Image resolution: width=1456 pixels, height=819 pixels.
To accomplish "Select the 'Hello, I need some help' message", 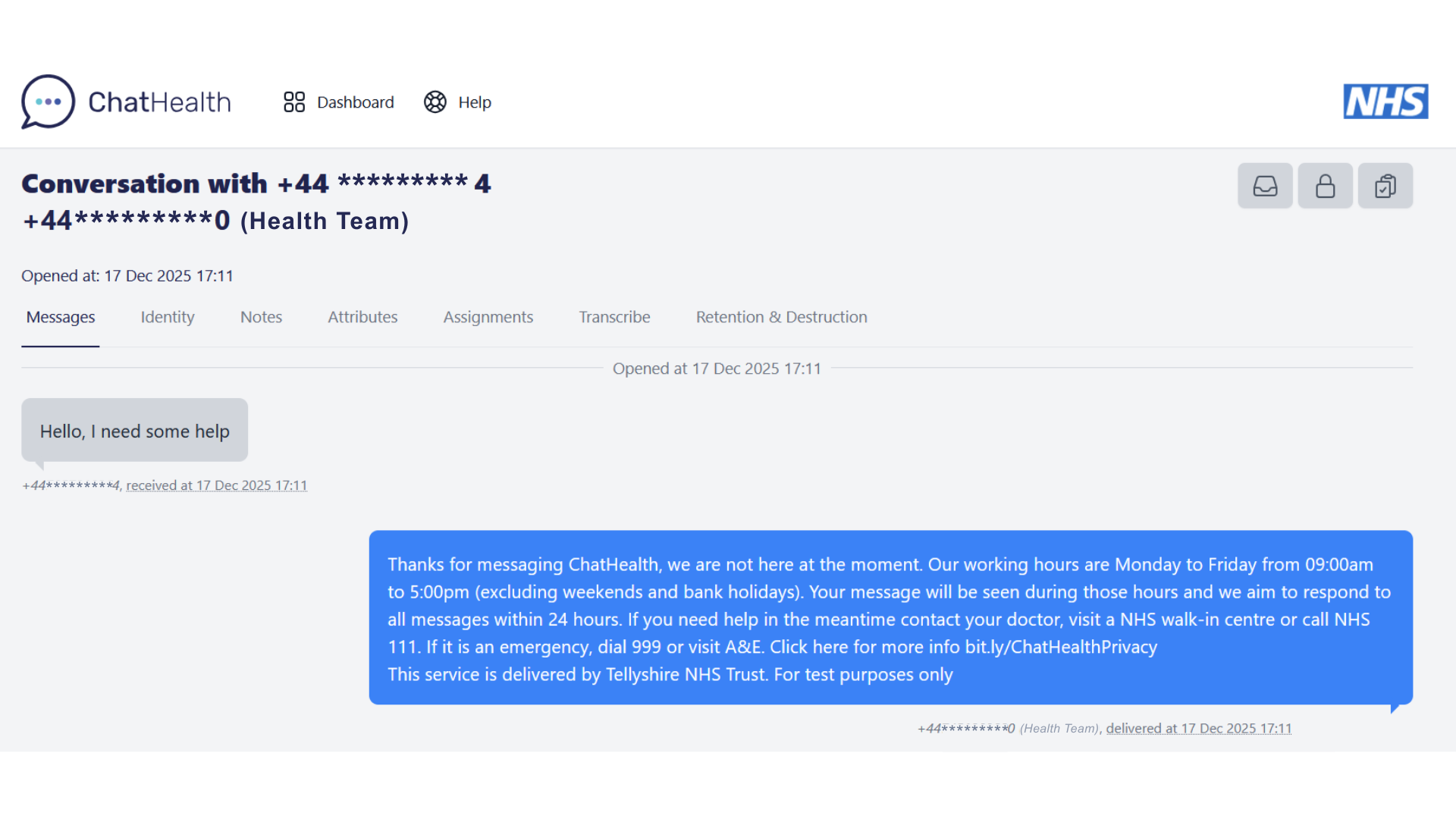I will 134,431.
